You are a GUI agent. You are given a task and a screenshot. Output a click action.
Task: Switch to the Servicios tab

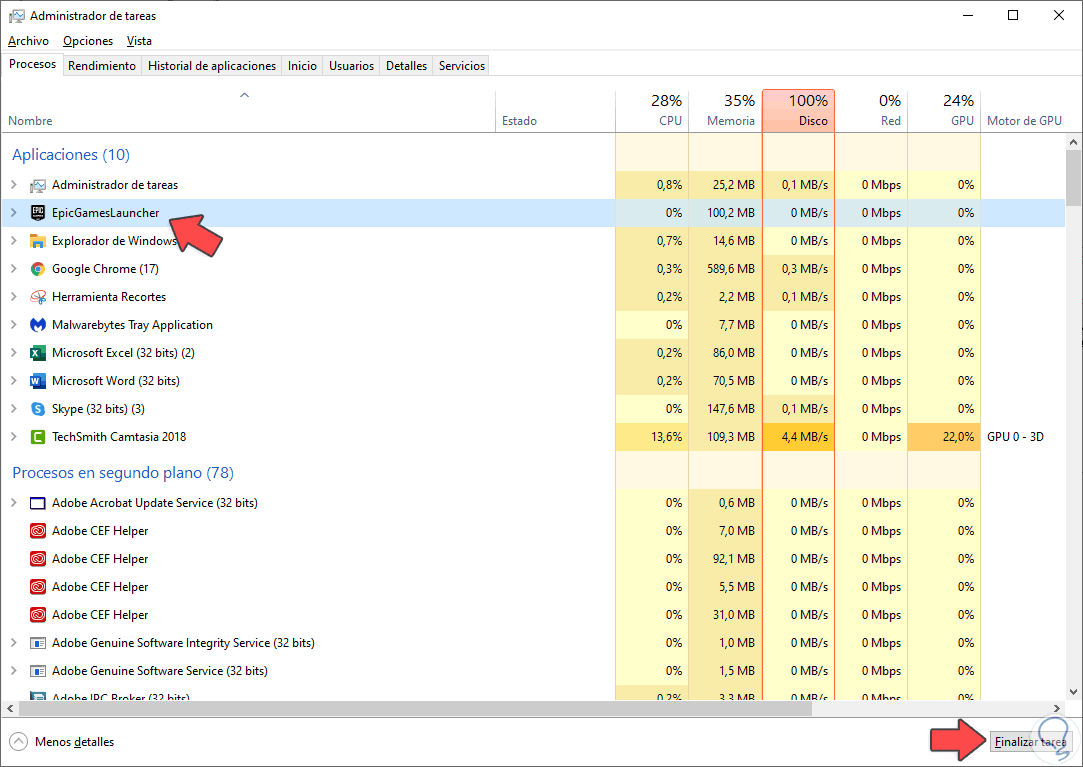pyautogui.click(x=462, y=66)
